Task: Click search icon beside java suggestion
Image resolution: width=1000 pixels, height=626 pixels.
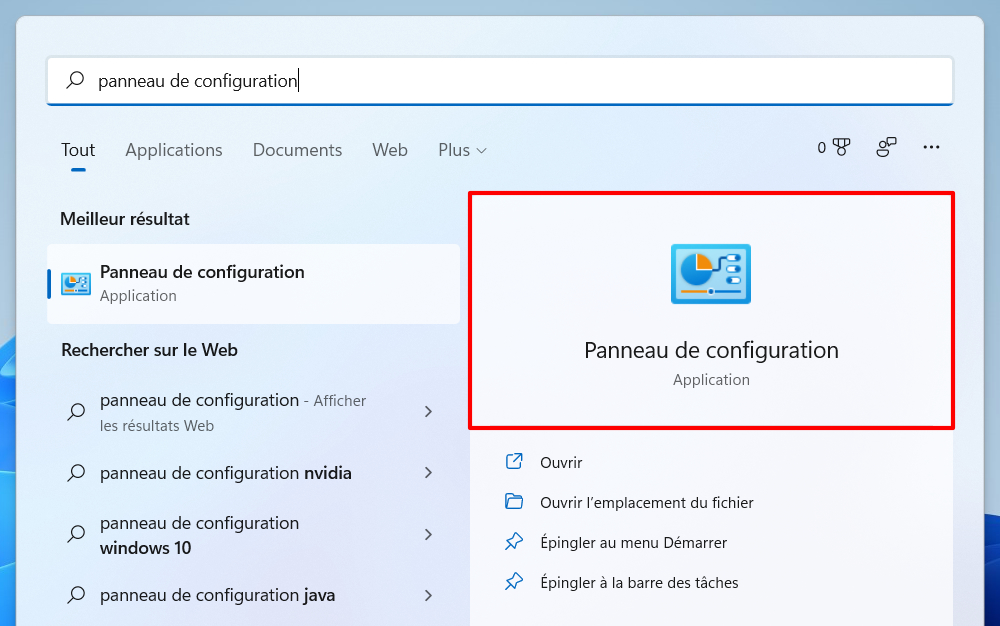Action: click(77, 595)
